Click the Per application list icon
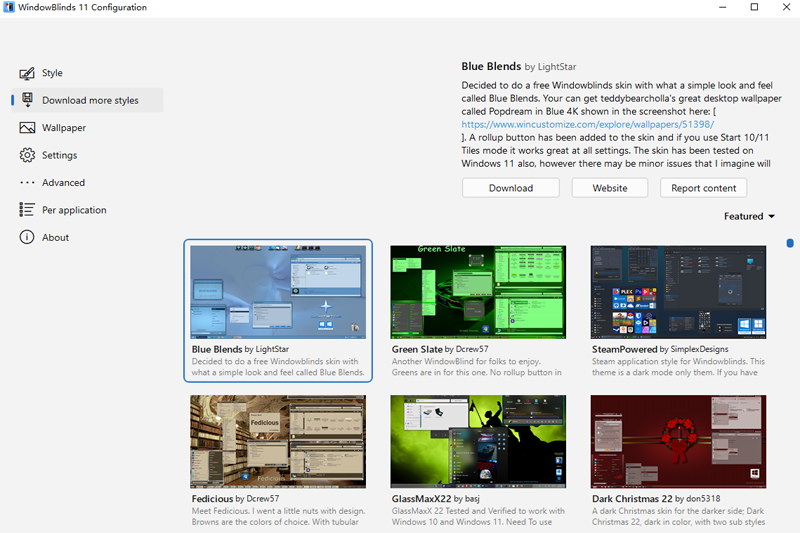The height and width of the screenshot is (533, 800). [x=27, y=210]
